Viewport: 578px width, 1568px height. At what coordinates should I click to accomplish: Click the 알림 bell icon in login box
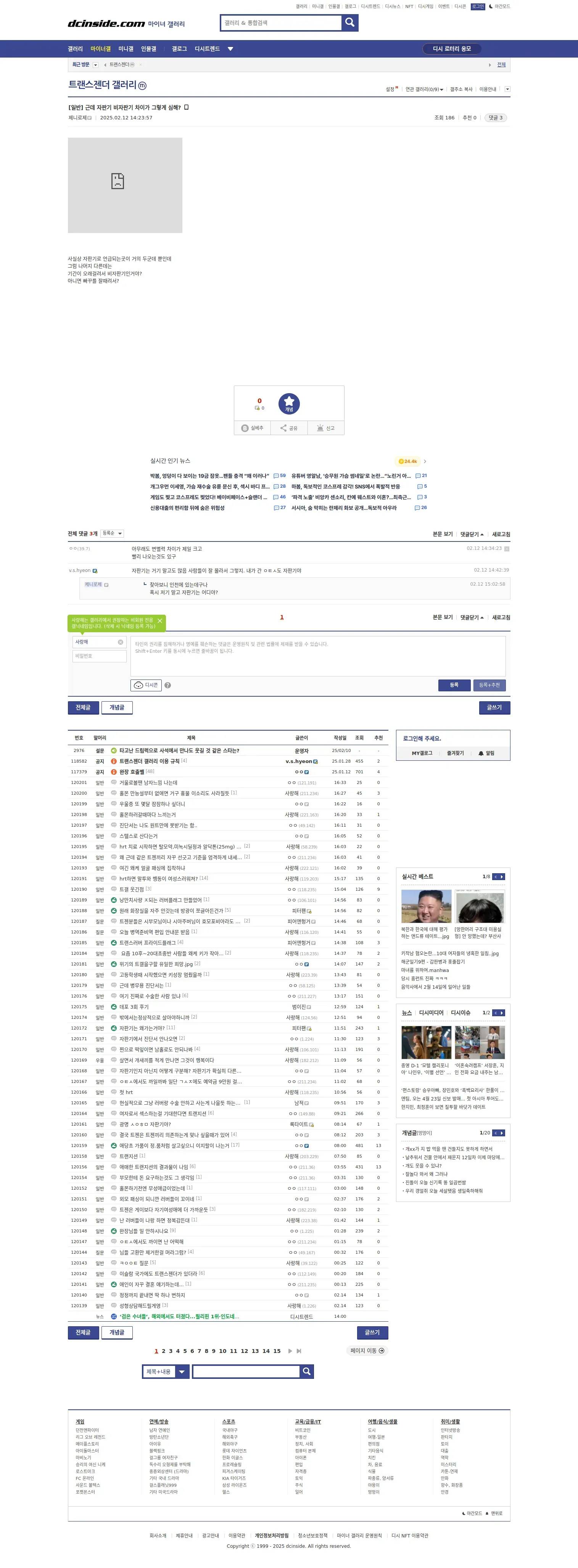coord(481,753)
